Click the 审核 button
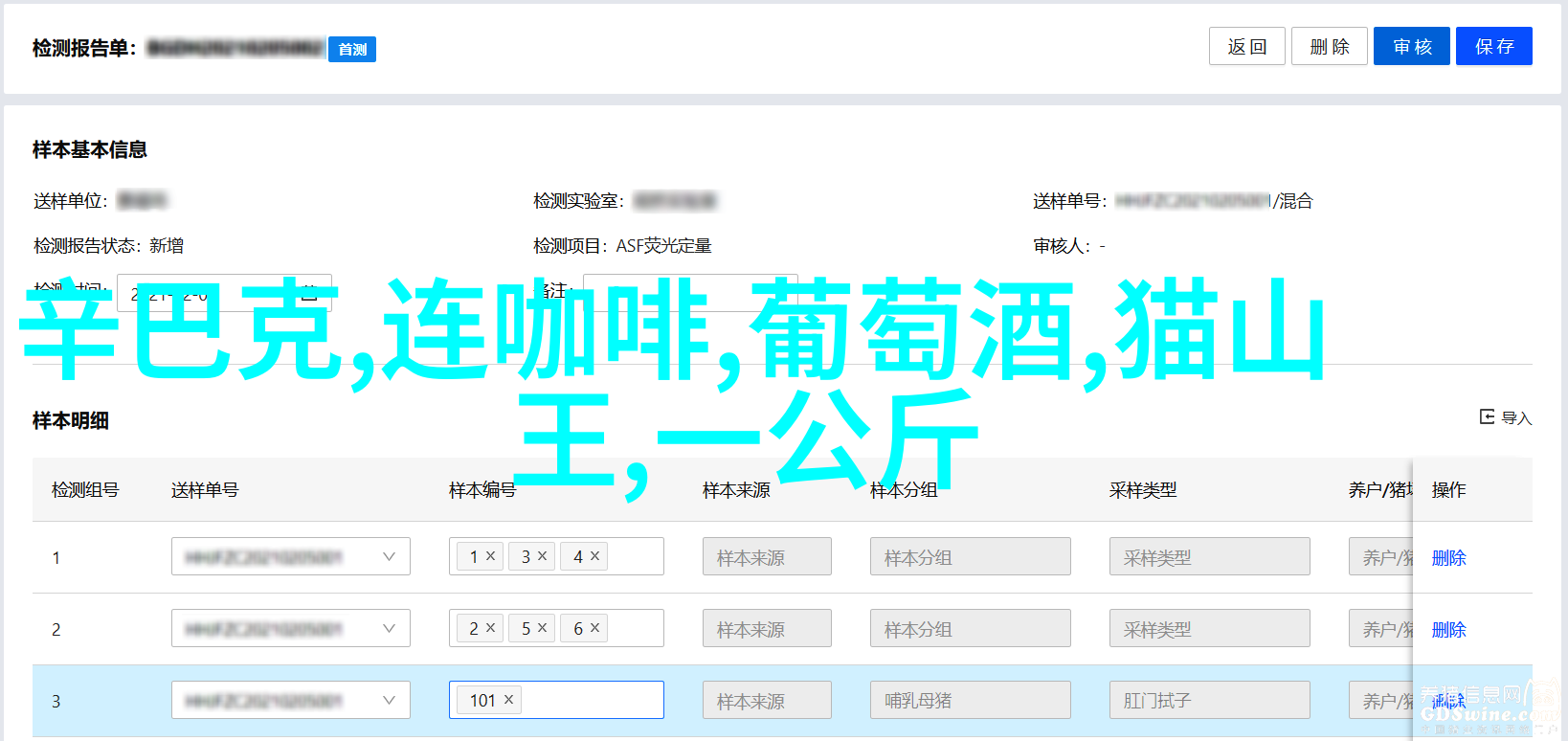 click(x=1411, y=46)
